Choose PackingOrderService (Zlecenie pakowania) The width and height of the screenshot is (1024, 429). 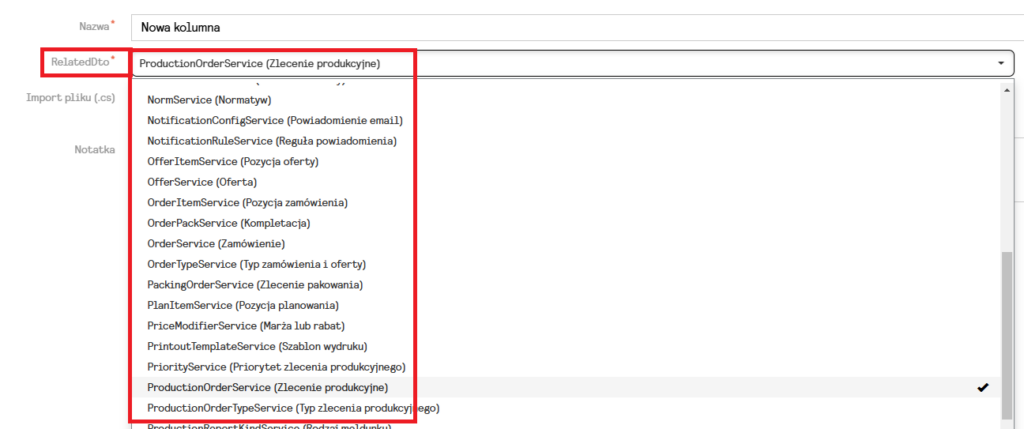coord(254,285)
